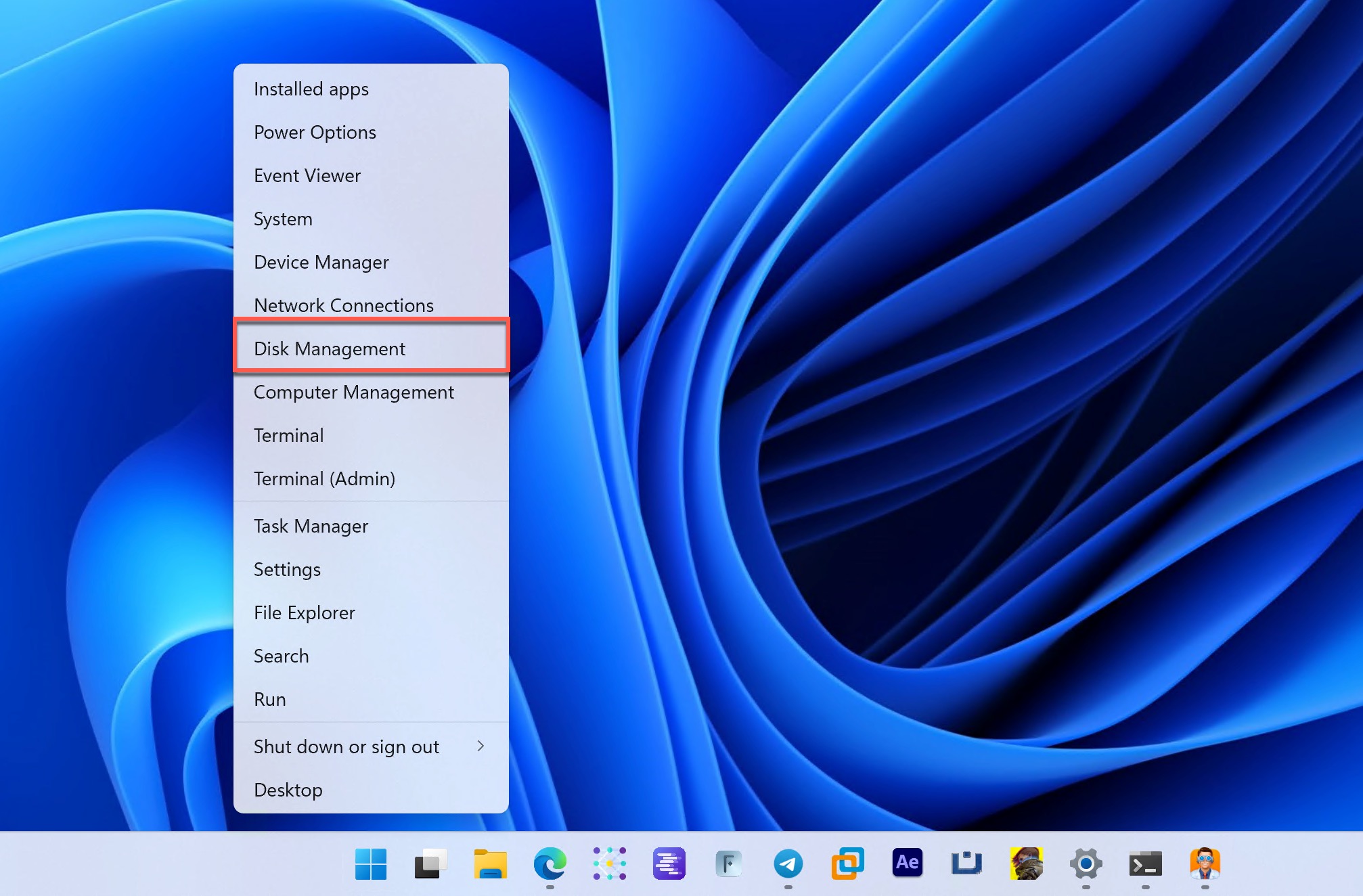Select File Explorer in the menu
Screen dimensions: 1363x896
371,613
